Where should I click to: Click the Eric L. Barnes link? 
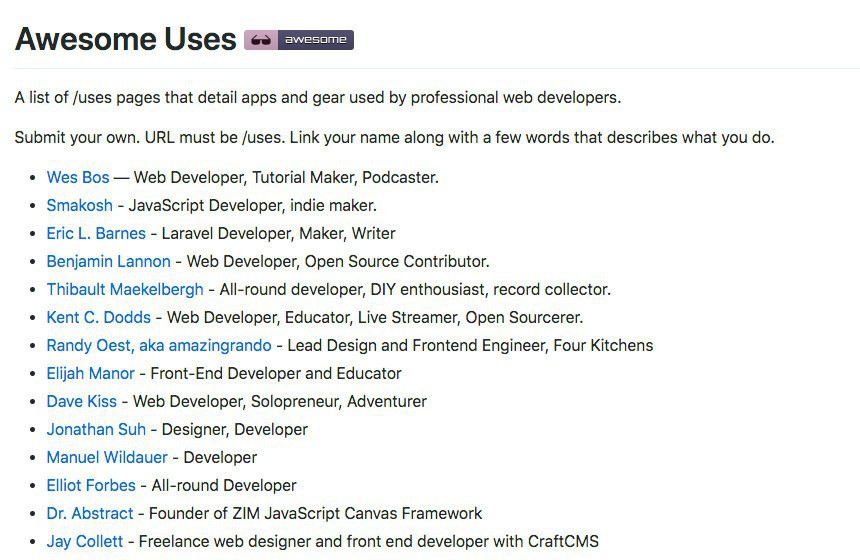tap(96, 233)
